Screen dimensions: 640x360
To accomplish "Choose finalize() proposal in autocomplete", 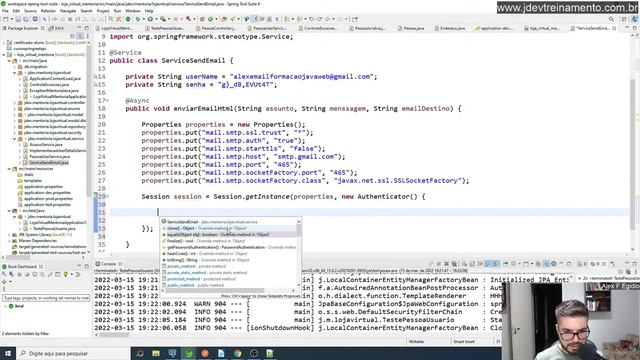I will [x=229, y=241].
